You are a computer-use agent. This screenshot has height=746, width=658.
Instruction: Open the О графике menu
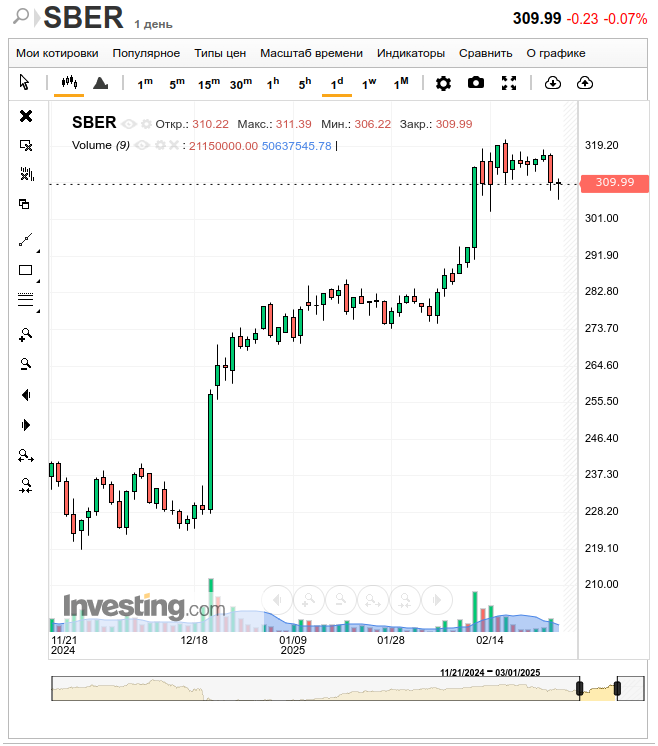[x=556, y=53]
